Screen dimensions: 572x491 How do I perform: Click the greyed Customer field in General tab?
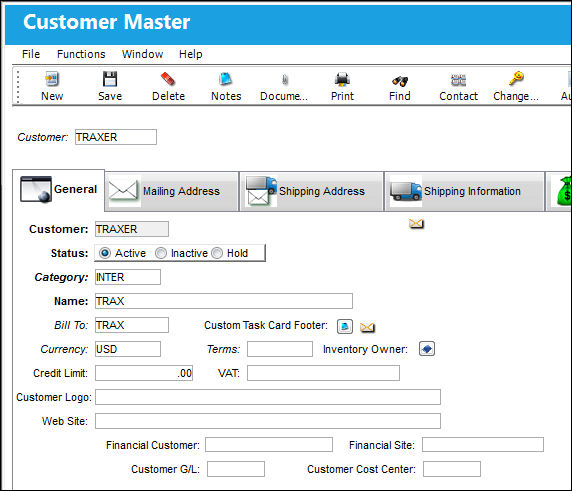132,229
